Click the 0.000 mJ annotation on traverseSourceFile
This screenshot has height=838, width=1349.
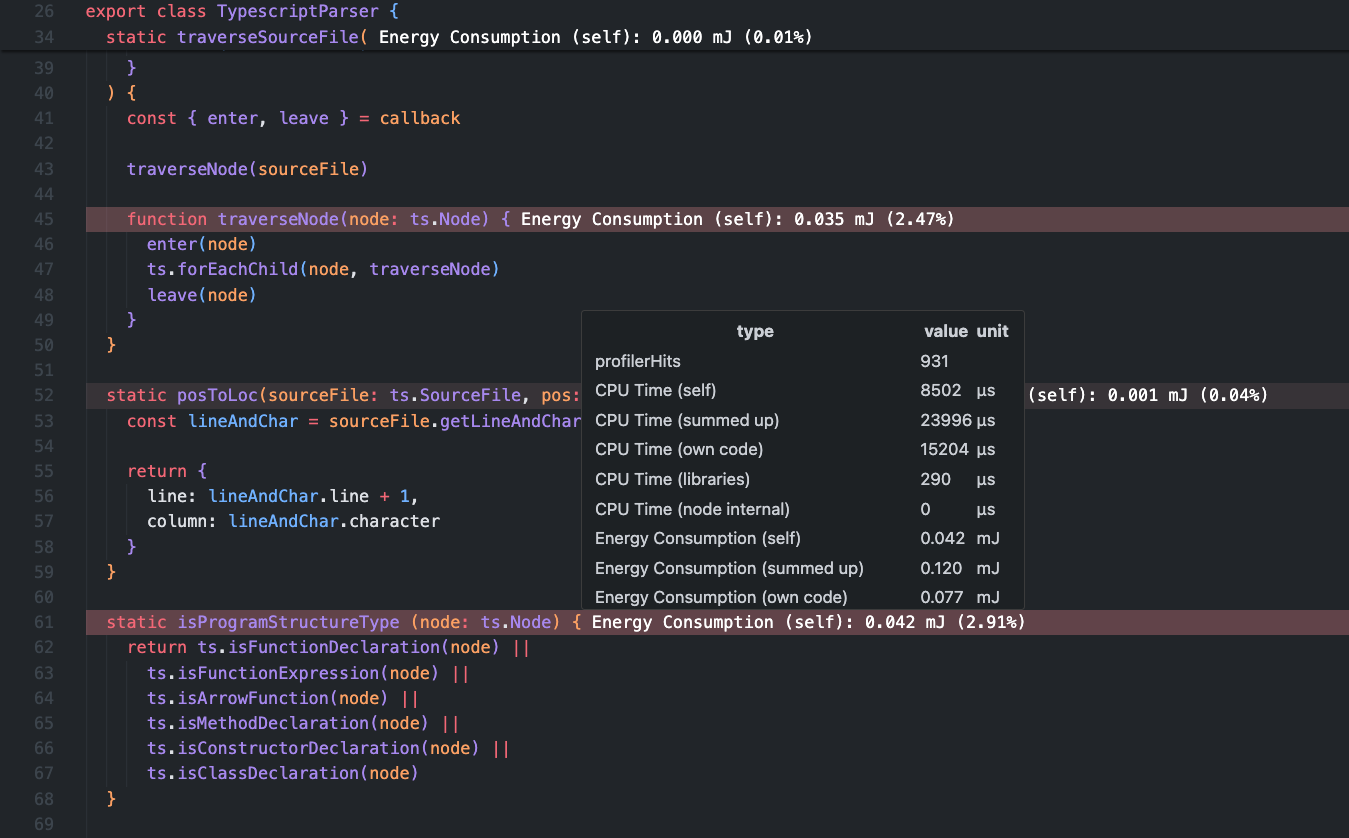[x=598, y=37]
